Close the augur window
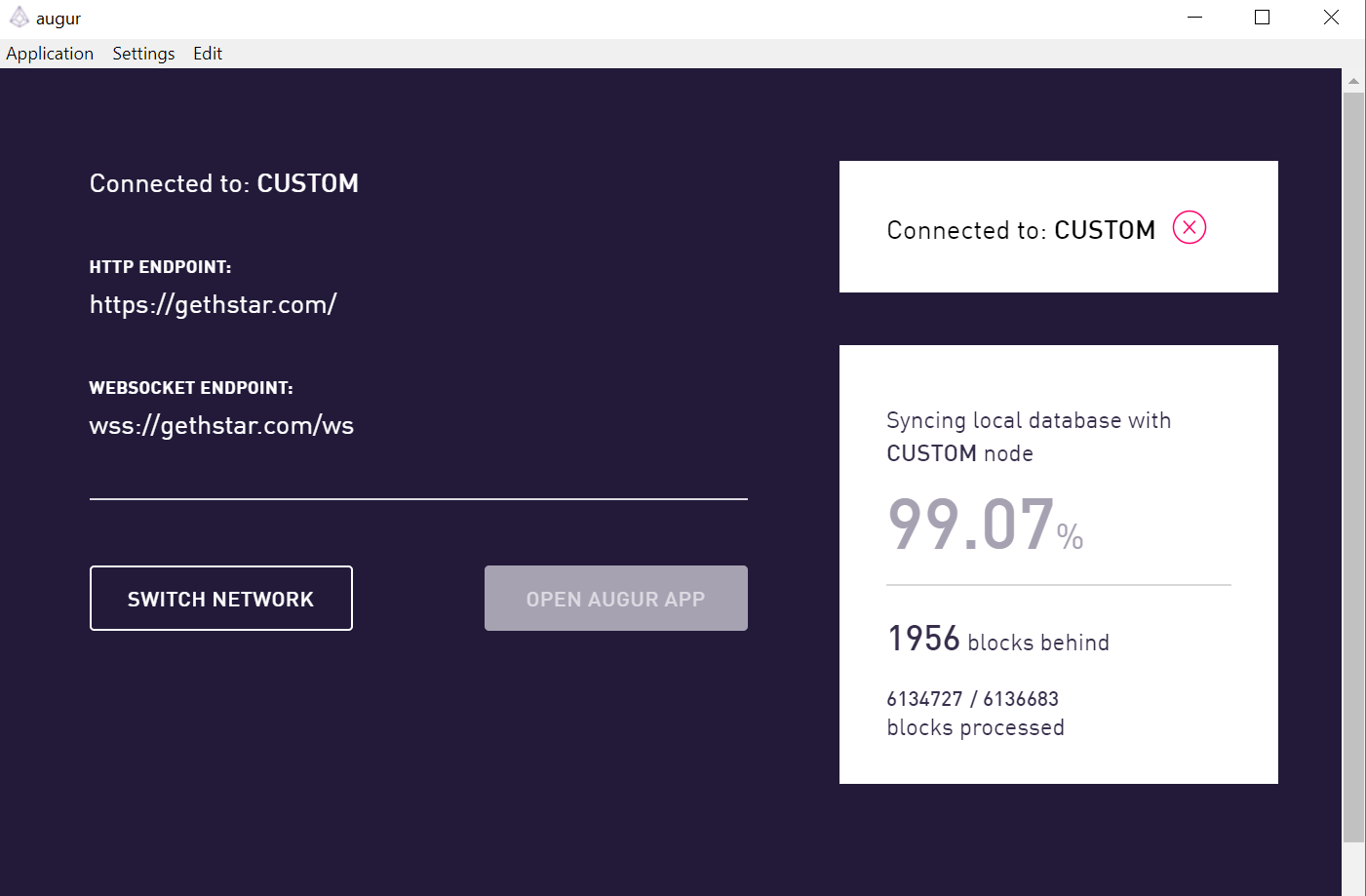 1331,18
